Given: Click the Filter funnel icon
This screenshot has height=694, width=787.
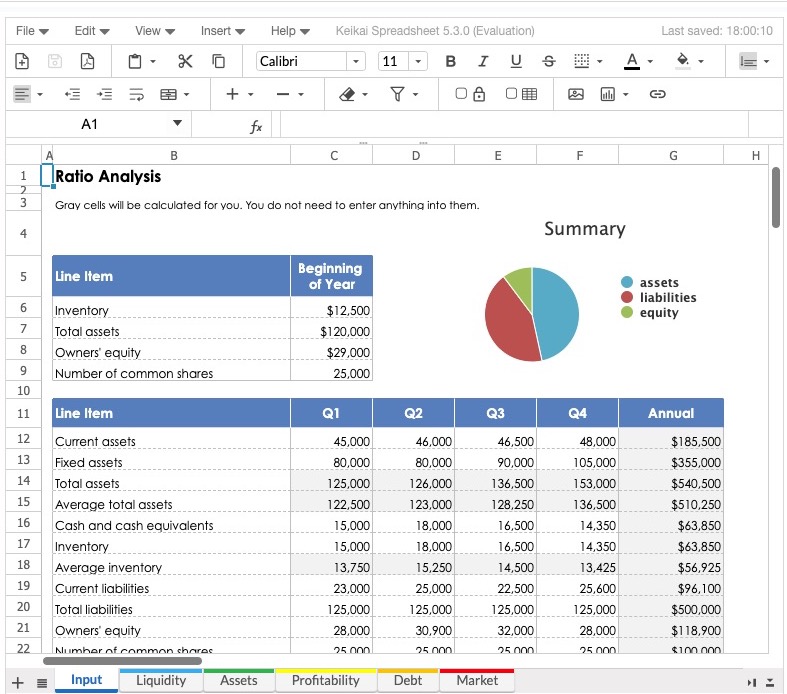Looking at the screenshot, I should (x=397, y=94).
